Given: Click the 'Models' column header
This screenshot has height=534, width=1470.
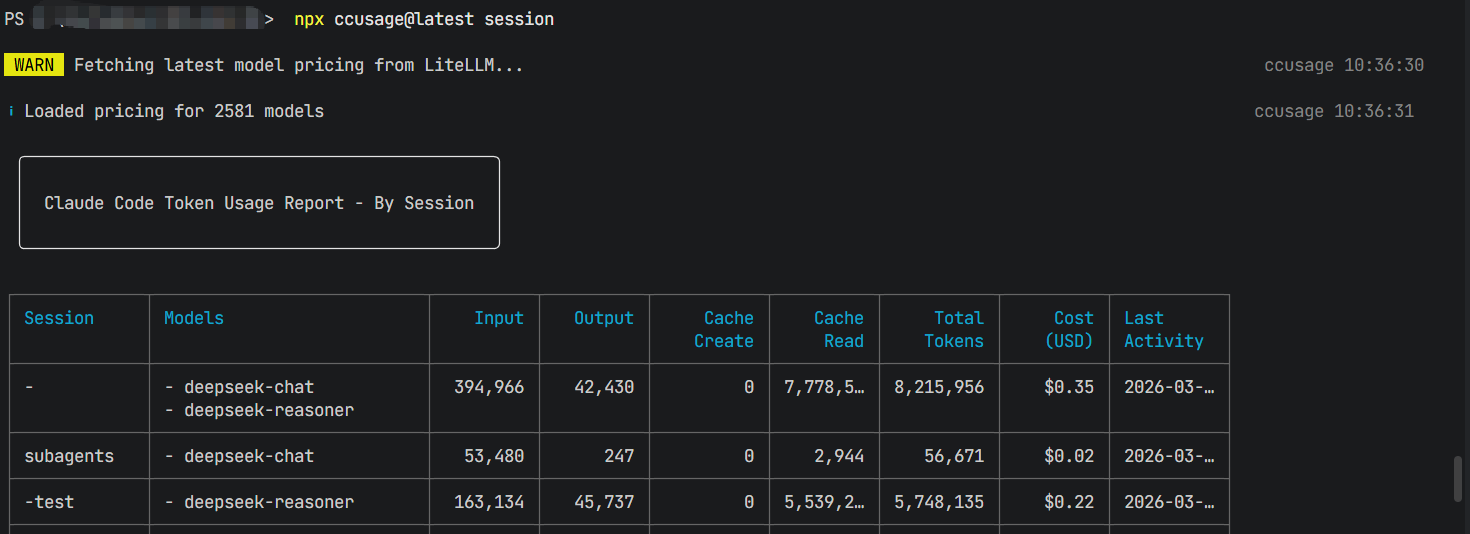Looking at the screenshot, I should 194,318.
